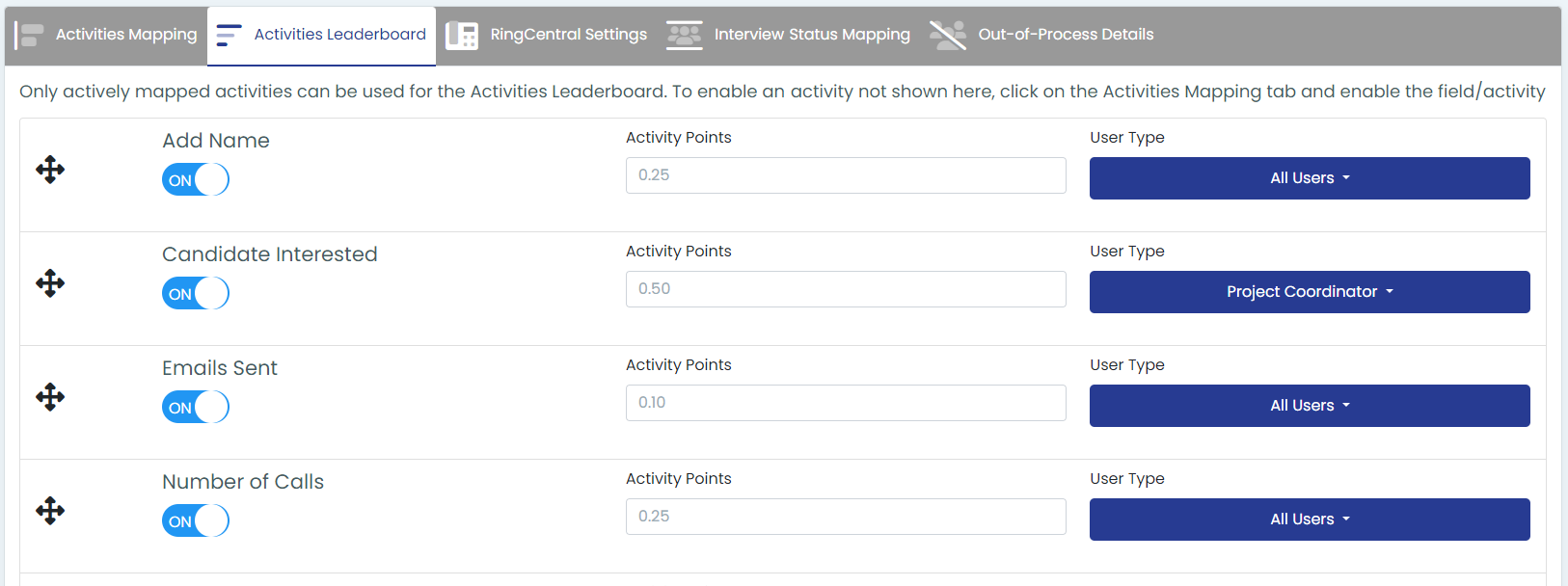Click the Out-of-Process Details crossed-out users icon
This screenshot has height=586, width=1568.
(x=948, y=36)
